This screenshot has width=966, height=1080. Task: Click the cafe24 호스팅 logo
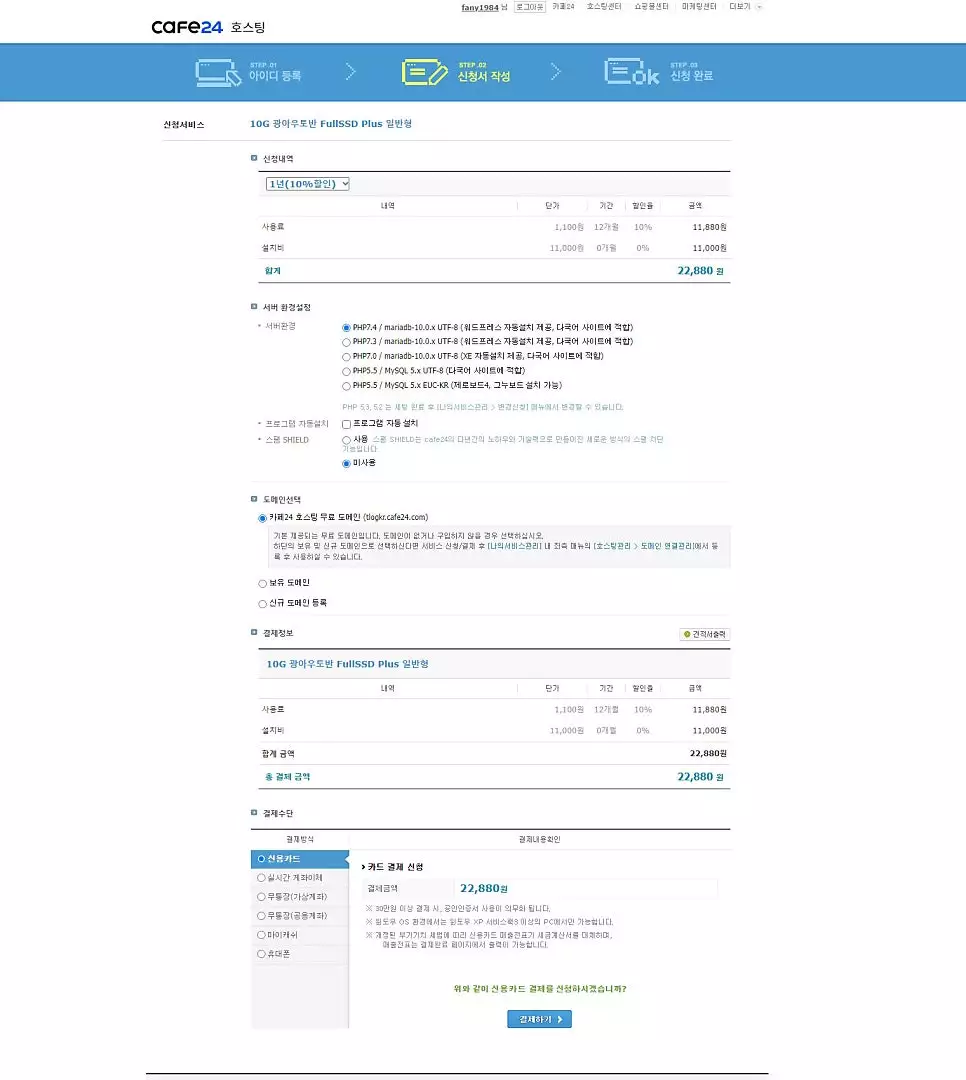click(208, 27)
